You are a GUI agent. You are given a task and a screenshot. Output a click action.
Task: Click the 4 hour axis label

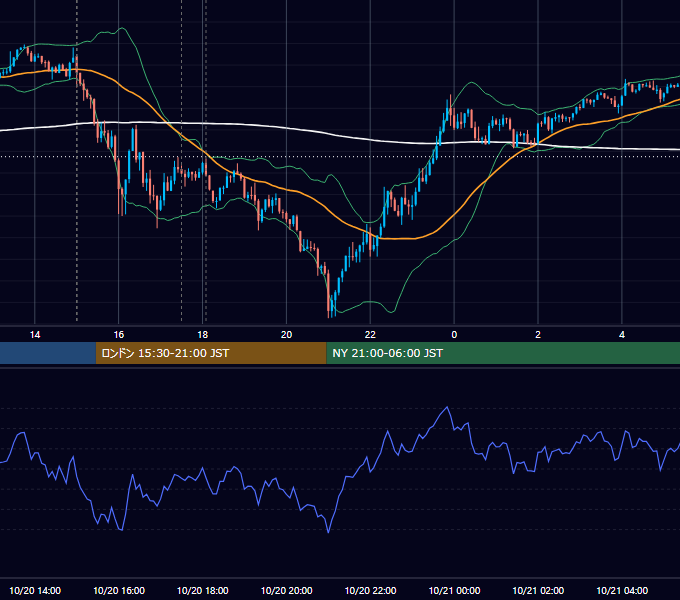coord(622,334)
